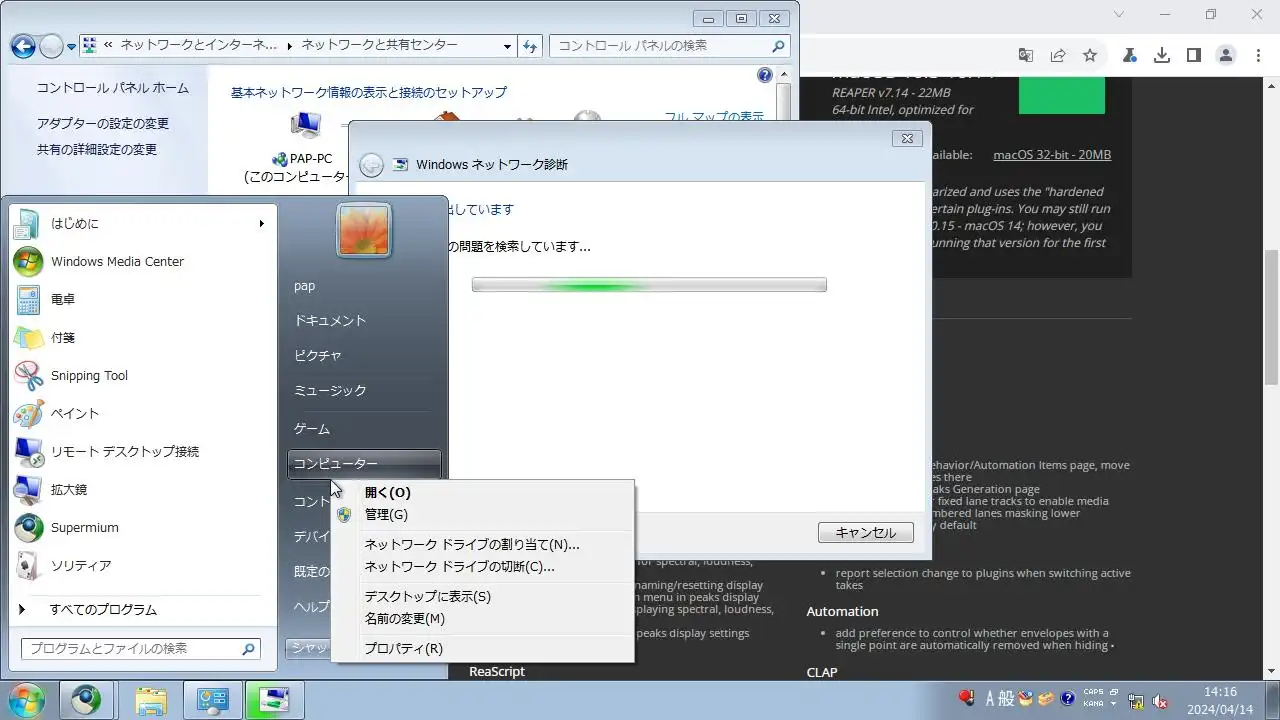This screenshot has width=1280, height=720.
Task: Choose Properties (プロパティ) in the context menu
Action: point(482,648)
